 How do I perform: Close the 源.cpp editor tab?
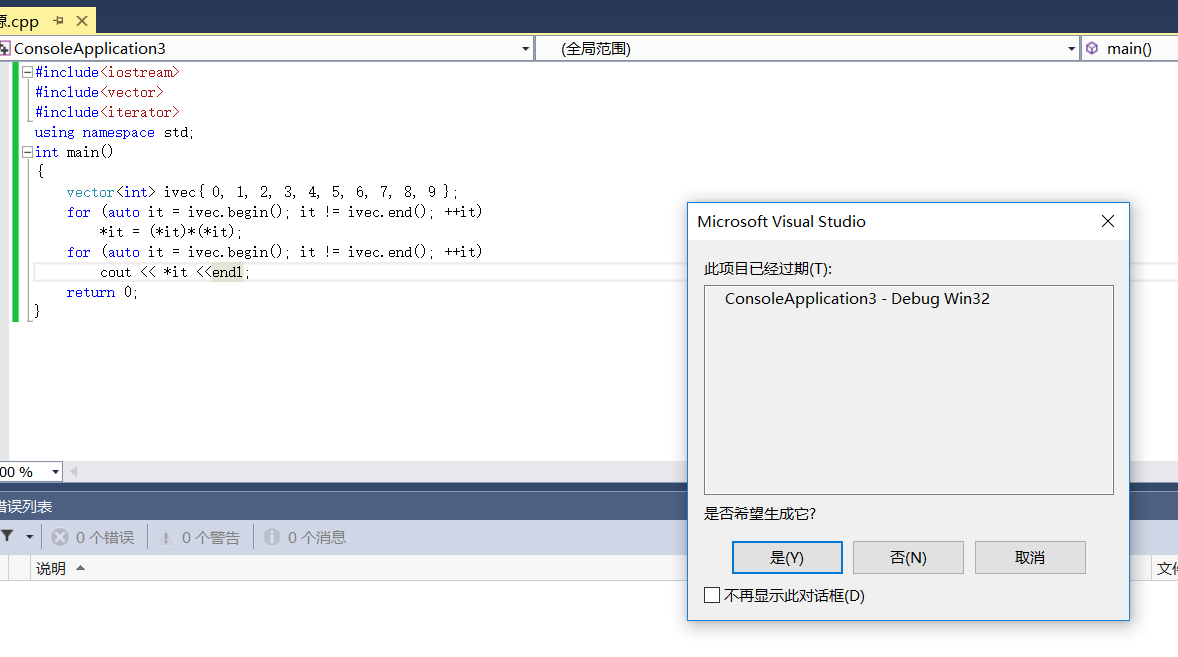coord(82,21)
